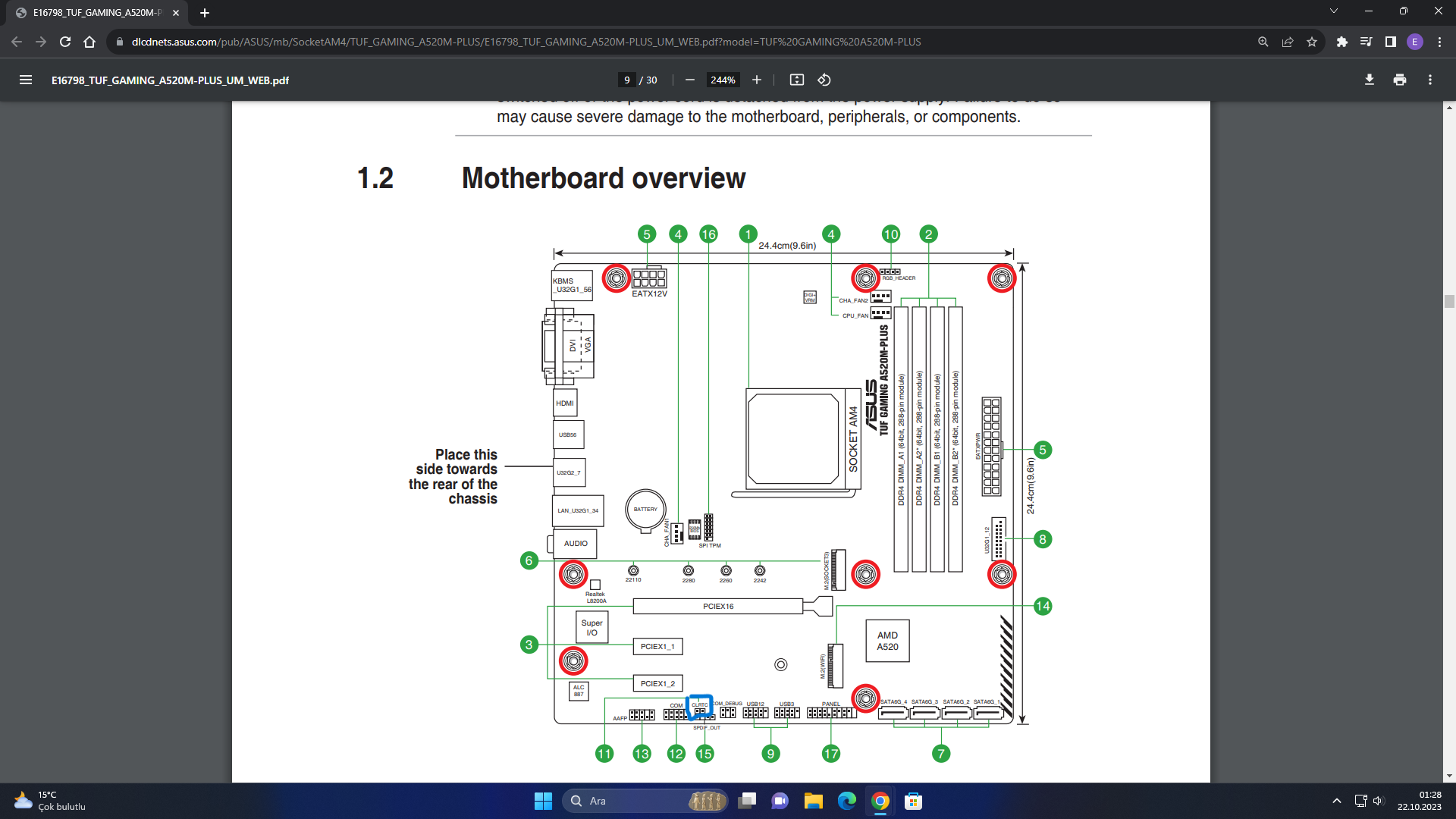This screenshot has height=819, width=1456.
Task: Click the vertical scrollbar thumb
Action: (1449, 301)
